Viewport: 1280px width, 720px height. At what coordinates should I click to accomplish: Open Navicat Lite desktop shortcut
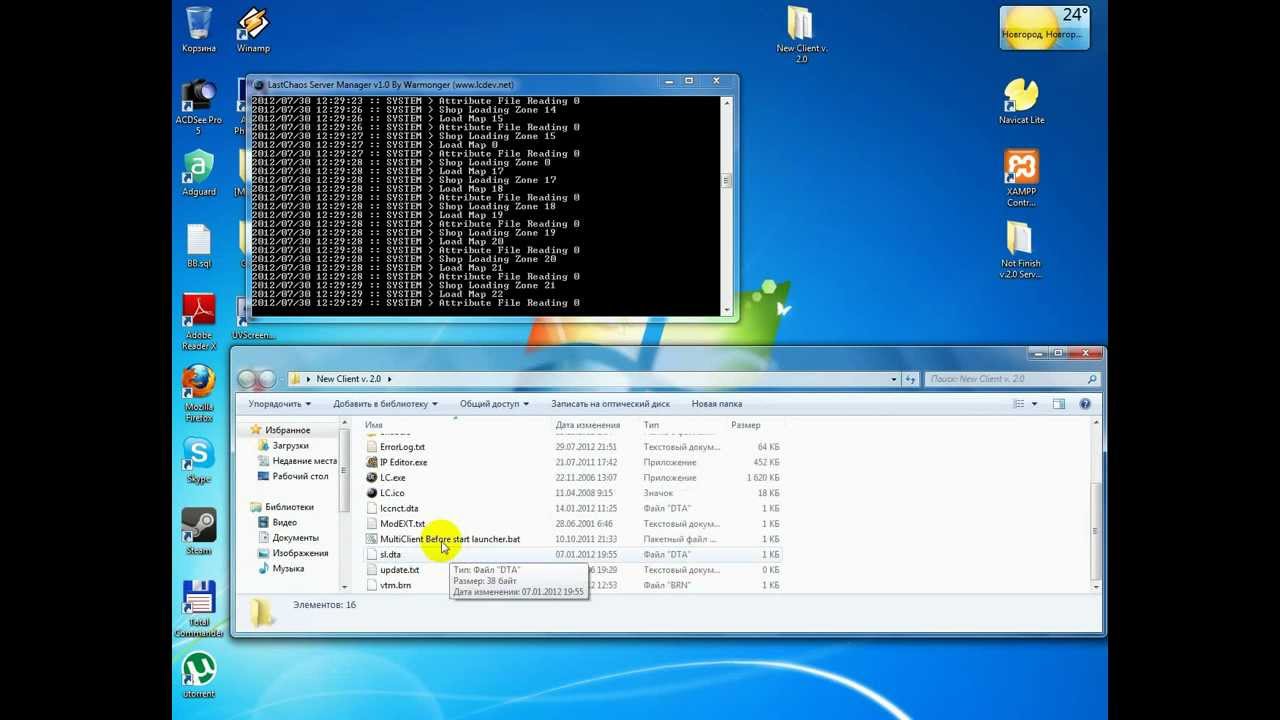[x=1021, y=101]
